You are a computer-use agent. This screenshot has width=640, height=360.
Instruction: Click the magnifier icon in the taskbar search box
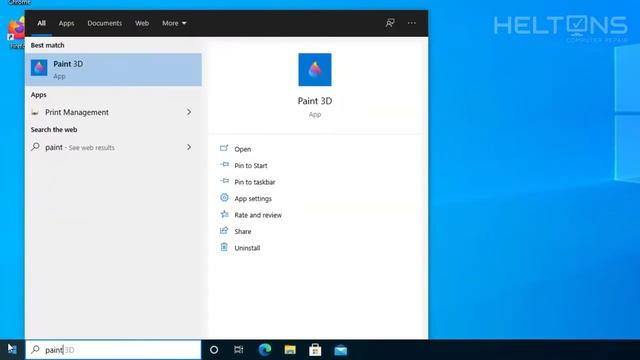[x=36, y=349]
